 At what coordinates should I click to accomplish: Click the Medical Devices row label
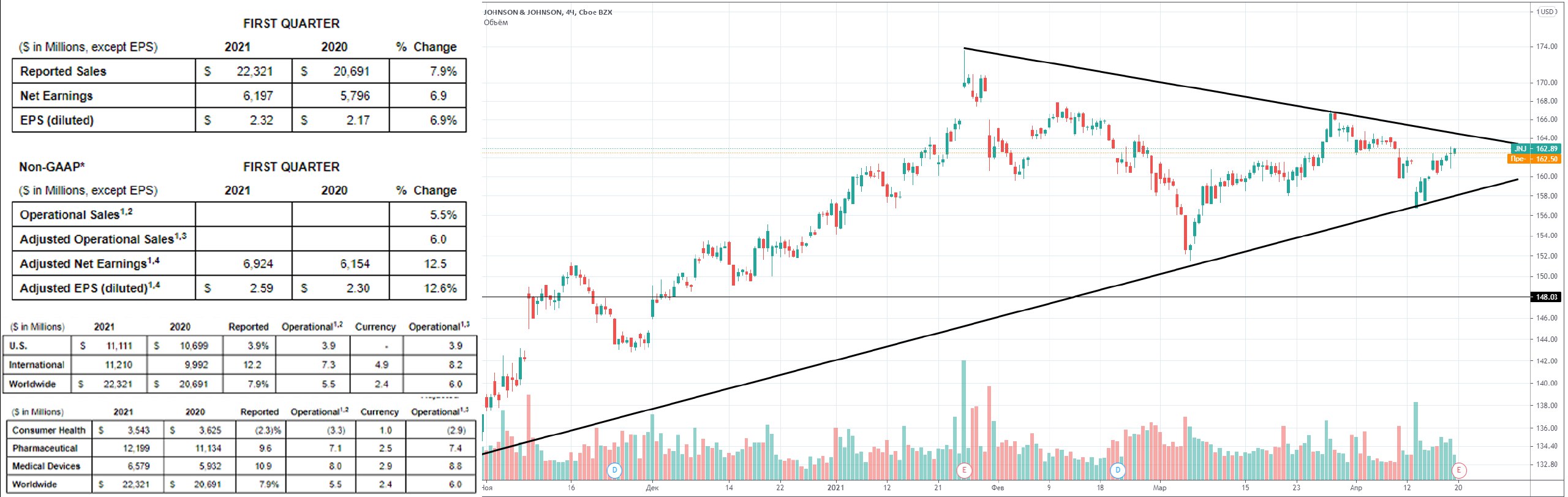point(46,466)
